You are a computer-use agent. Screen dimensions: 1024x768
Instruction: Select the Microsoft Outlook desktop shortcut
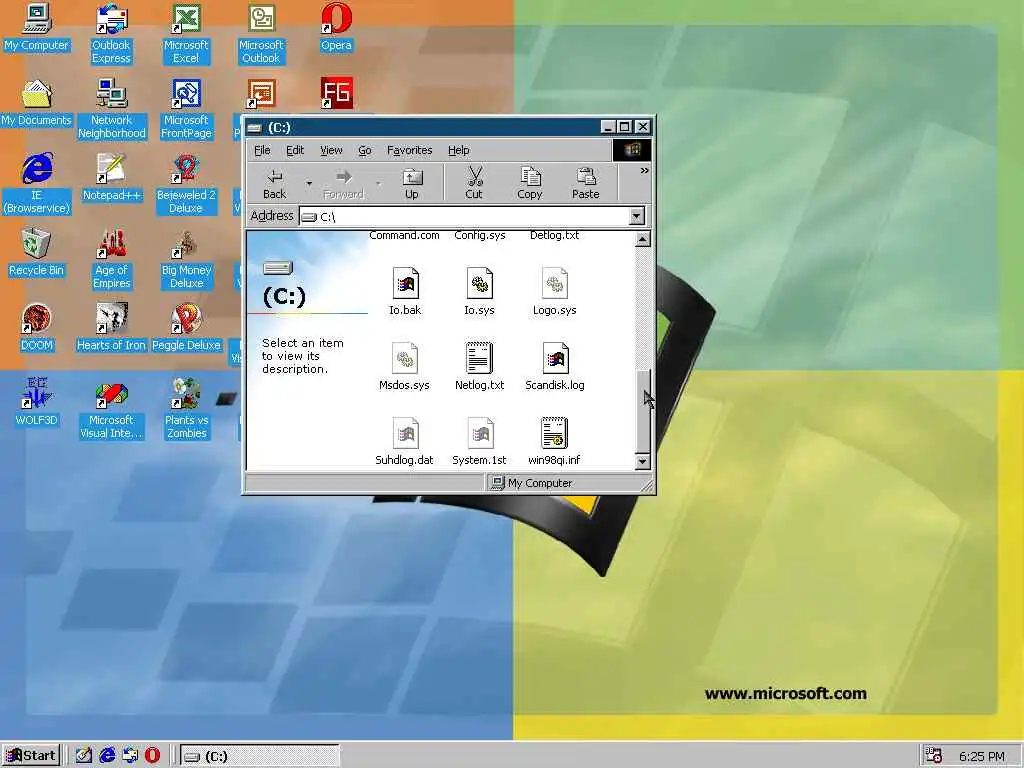click(261, 34)
